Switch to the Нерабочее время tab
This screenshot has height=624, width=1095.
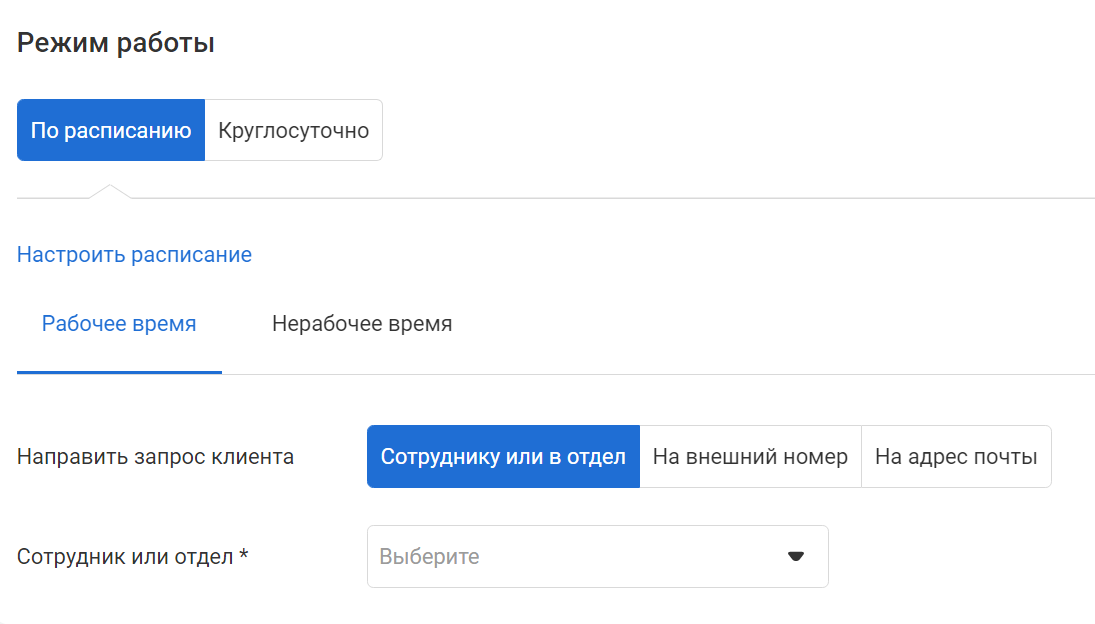click(x=362, y=324)
